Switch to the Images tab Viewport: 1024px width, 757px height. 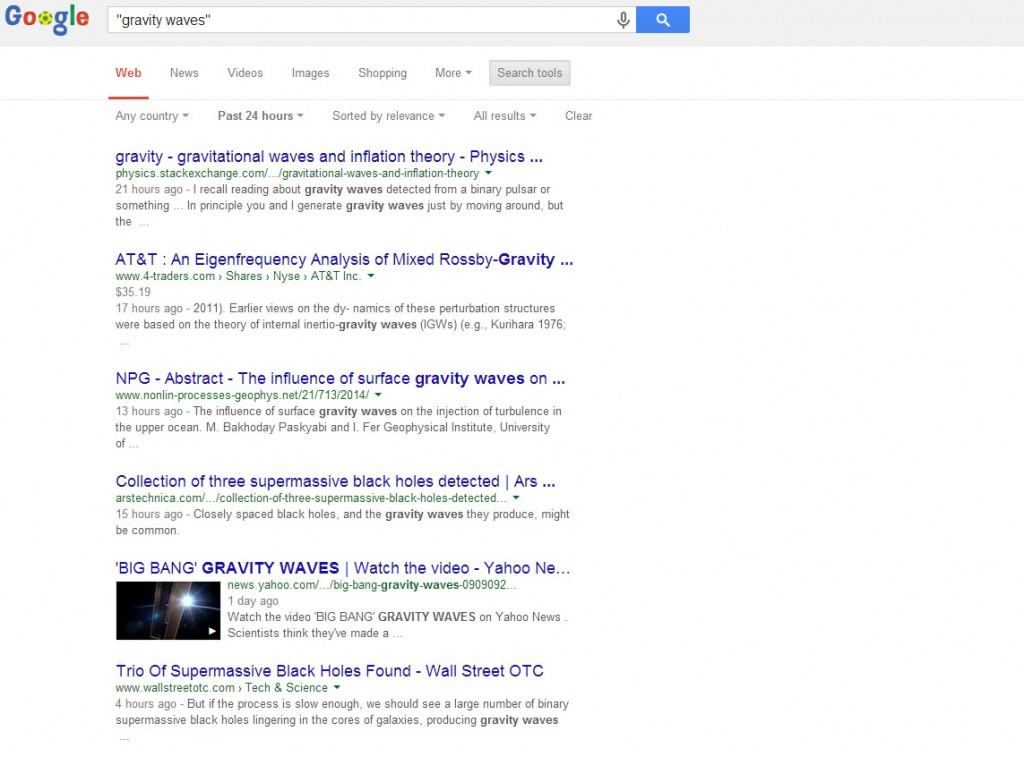point(310,72)
